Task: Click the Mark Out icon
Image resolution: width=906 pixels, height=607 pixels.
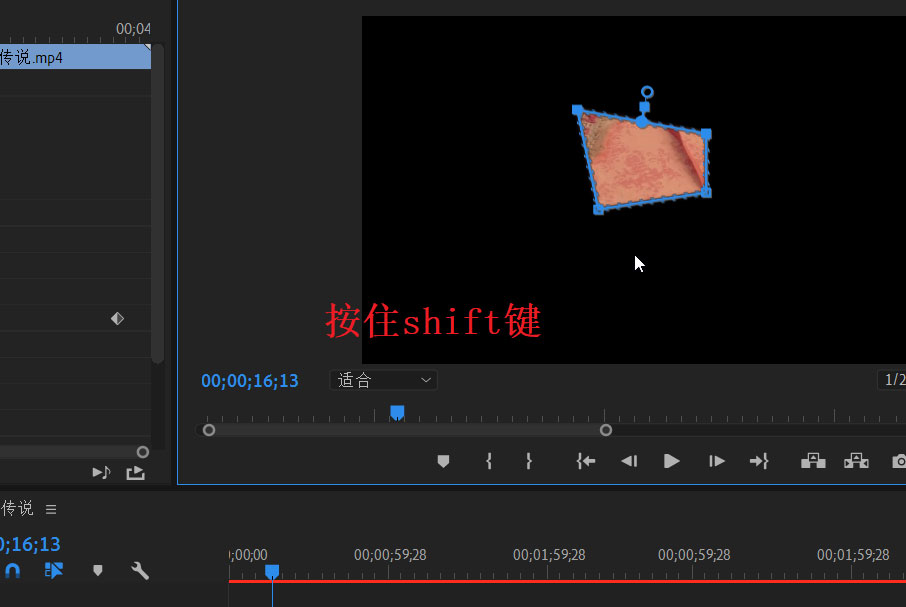Action: (528, 461)
